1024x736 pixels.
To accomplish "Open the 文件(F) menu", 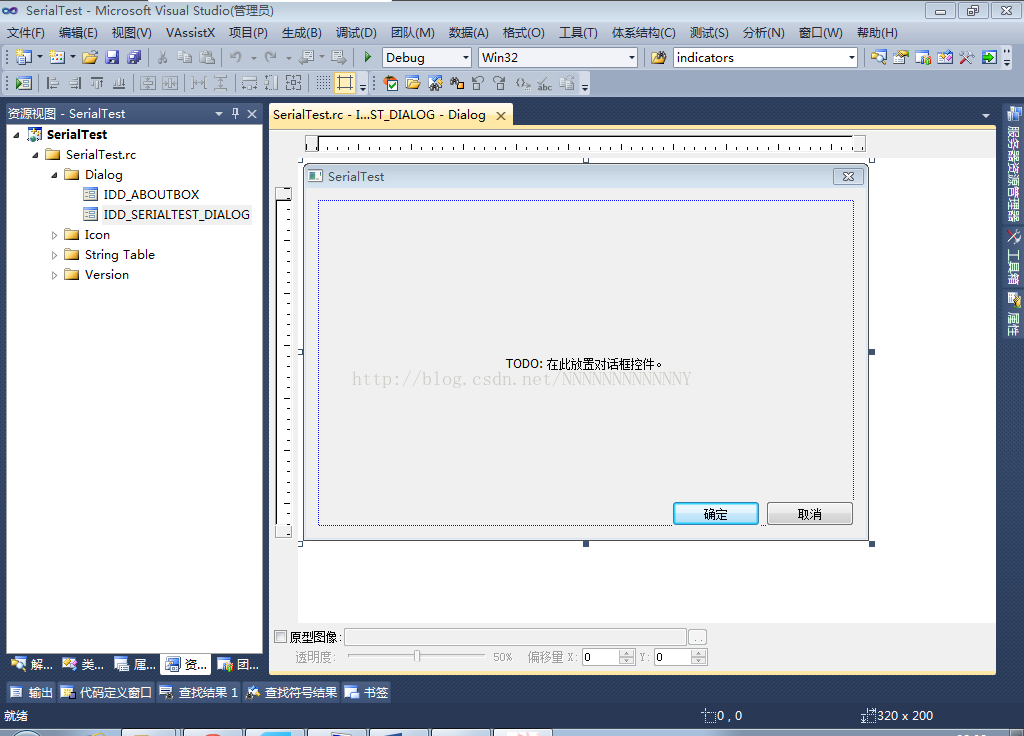I will coord(25,33).
